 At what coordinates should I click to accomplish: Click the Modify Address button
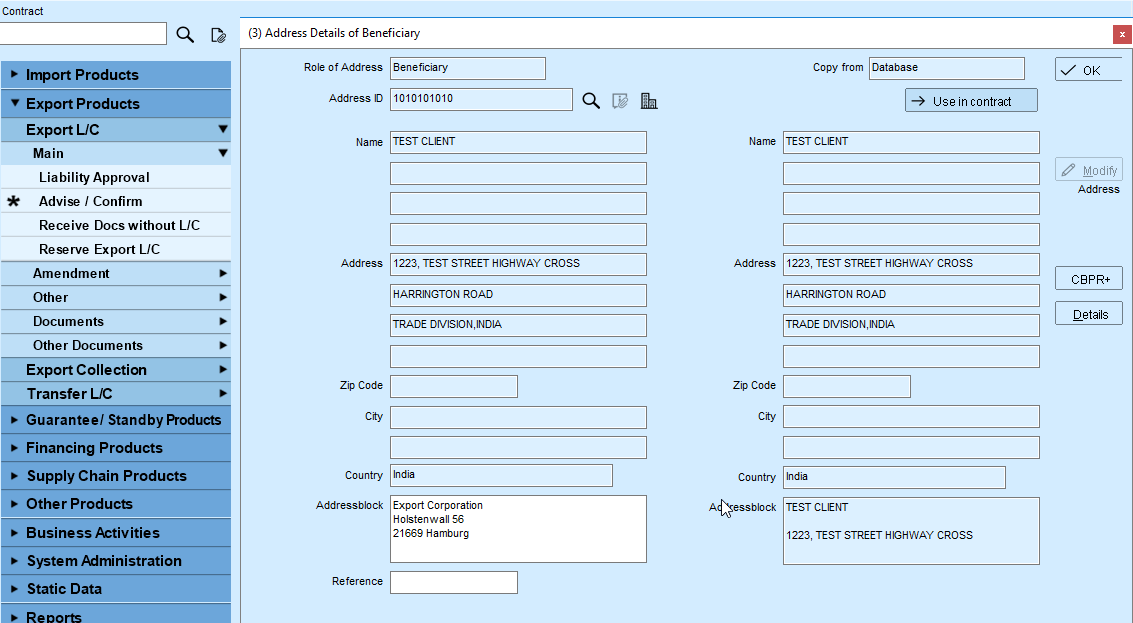(x=1089, y=170)
